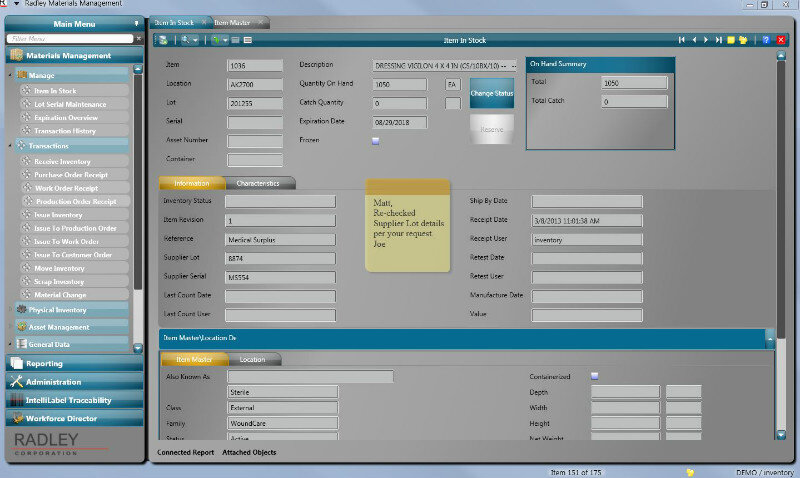Jump to the last record
This screenshot has height=478, width=800.
click(719, 40)
